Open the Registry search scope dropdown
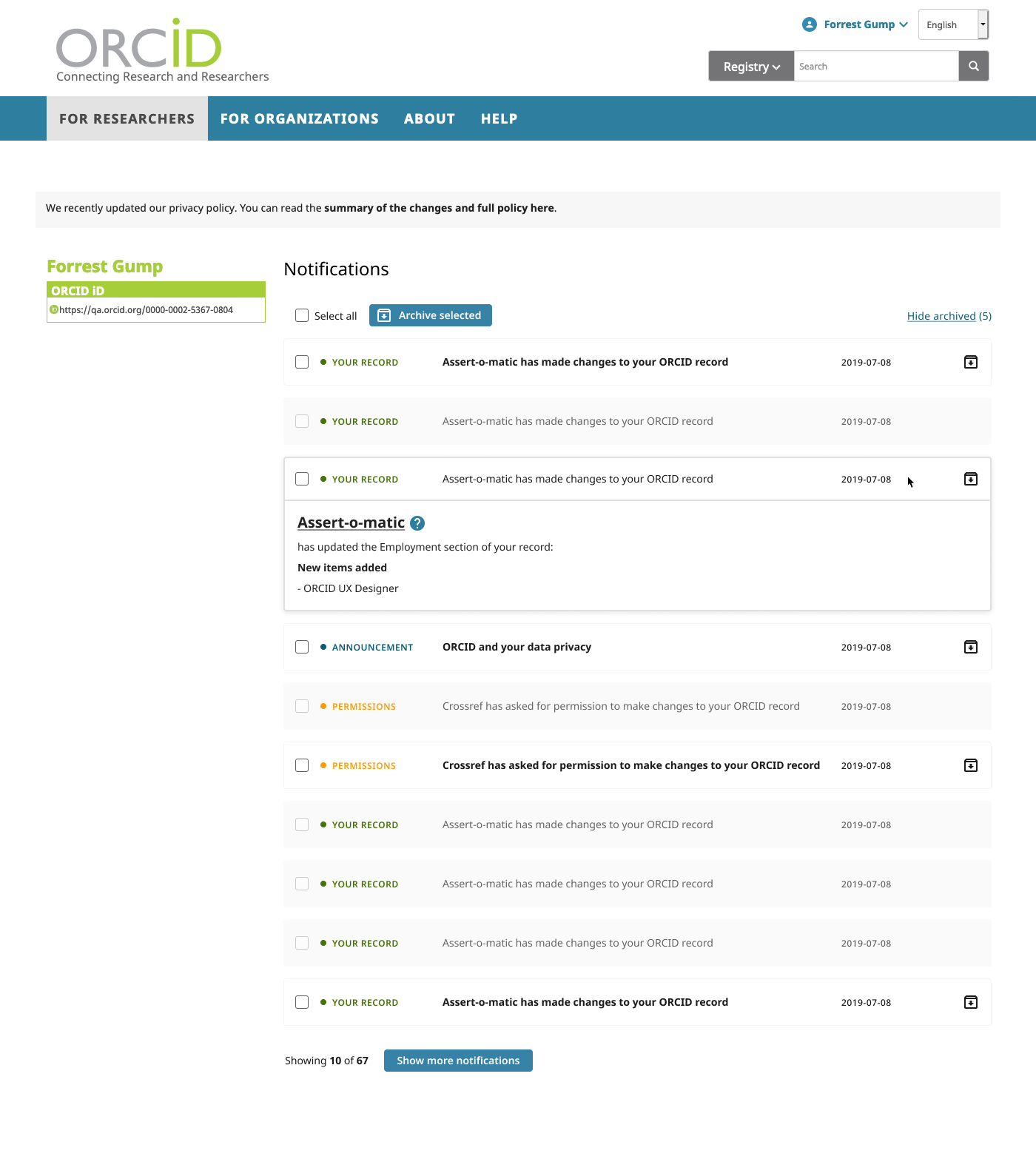This screenshot has height=1159, width=1036. click(751, 66)
